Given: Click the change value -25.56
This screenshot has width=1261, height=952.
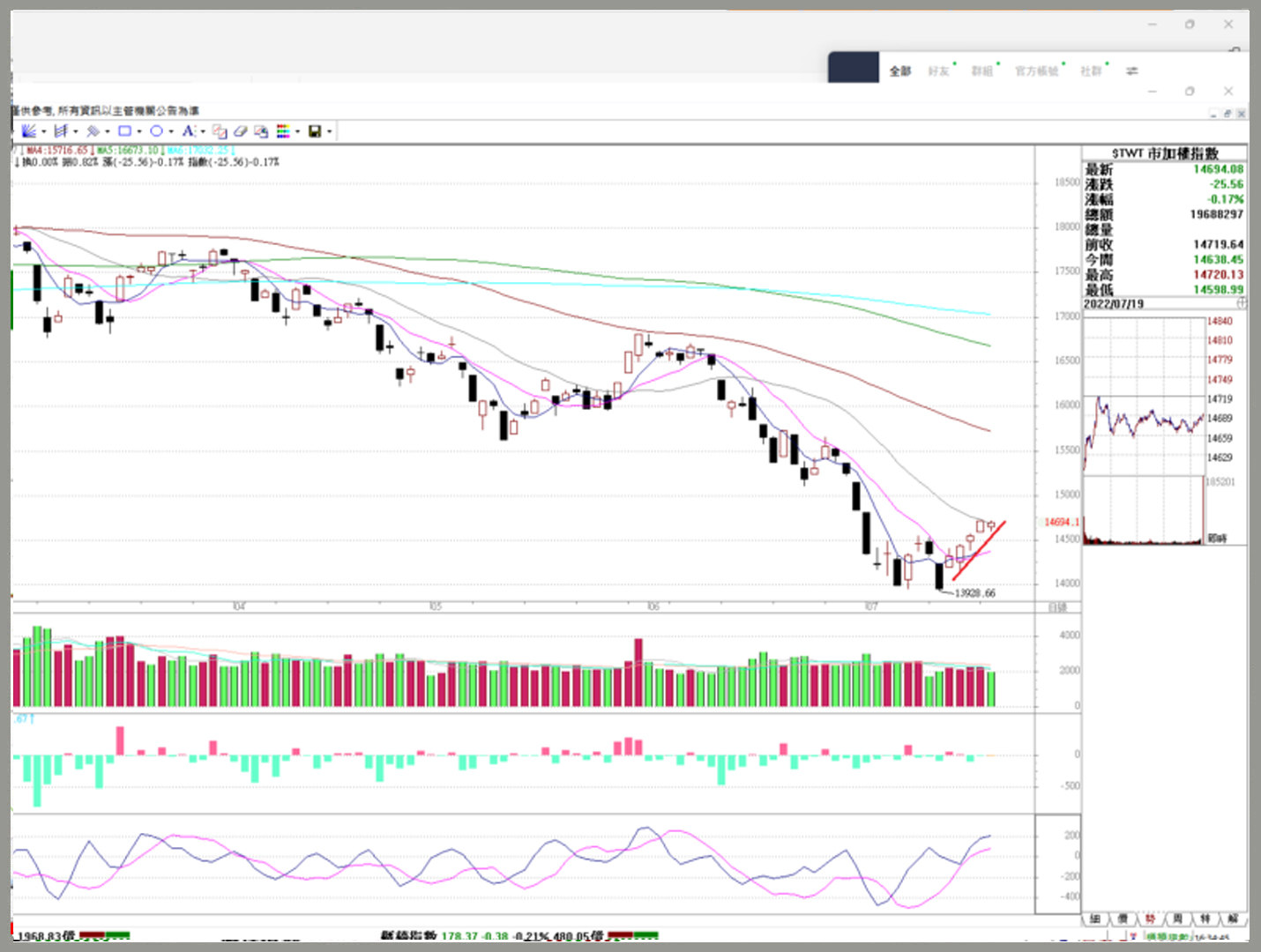Looking at the screenshot, I should 1227,184.
